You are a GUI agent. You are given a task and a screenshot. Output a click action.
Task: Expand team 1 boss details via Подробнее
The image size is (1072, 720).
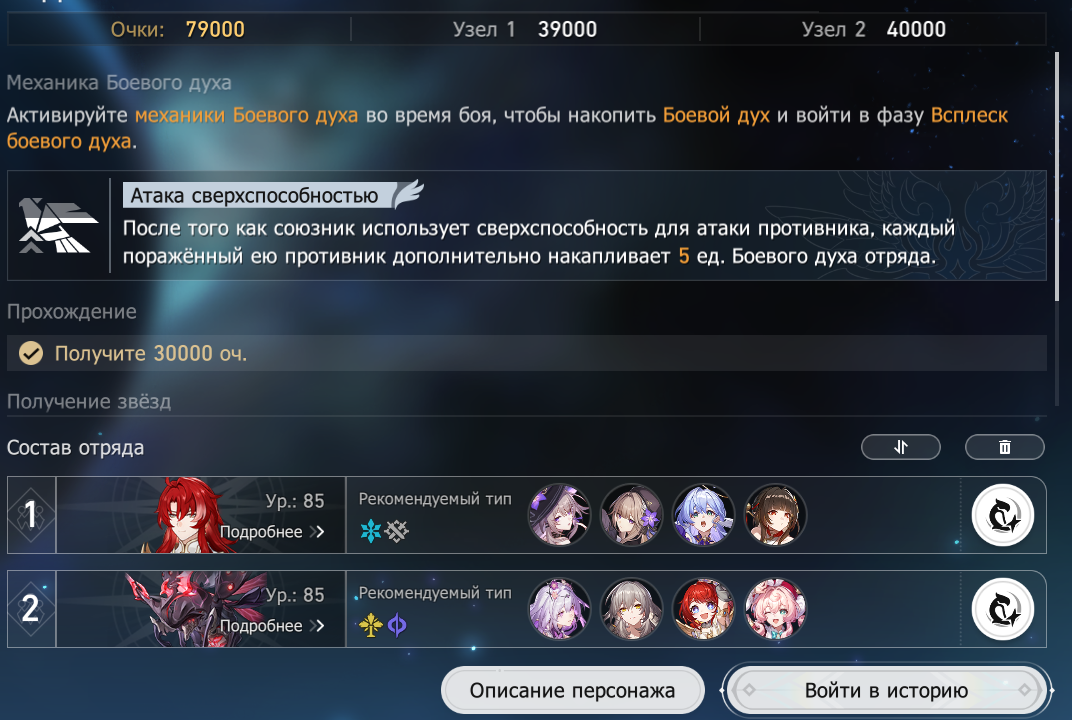[x=272, y=532]
